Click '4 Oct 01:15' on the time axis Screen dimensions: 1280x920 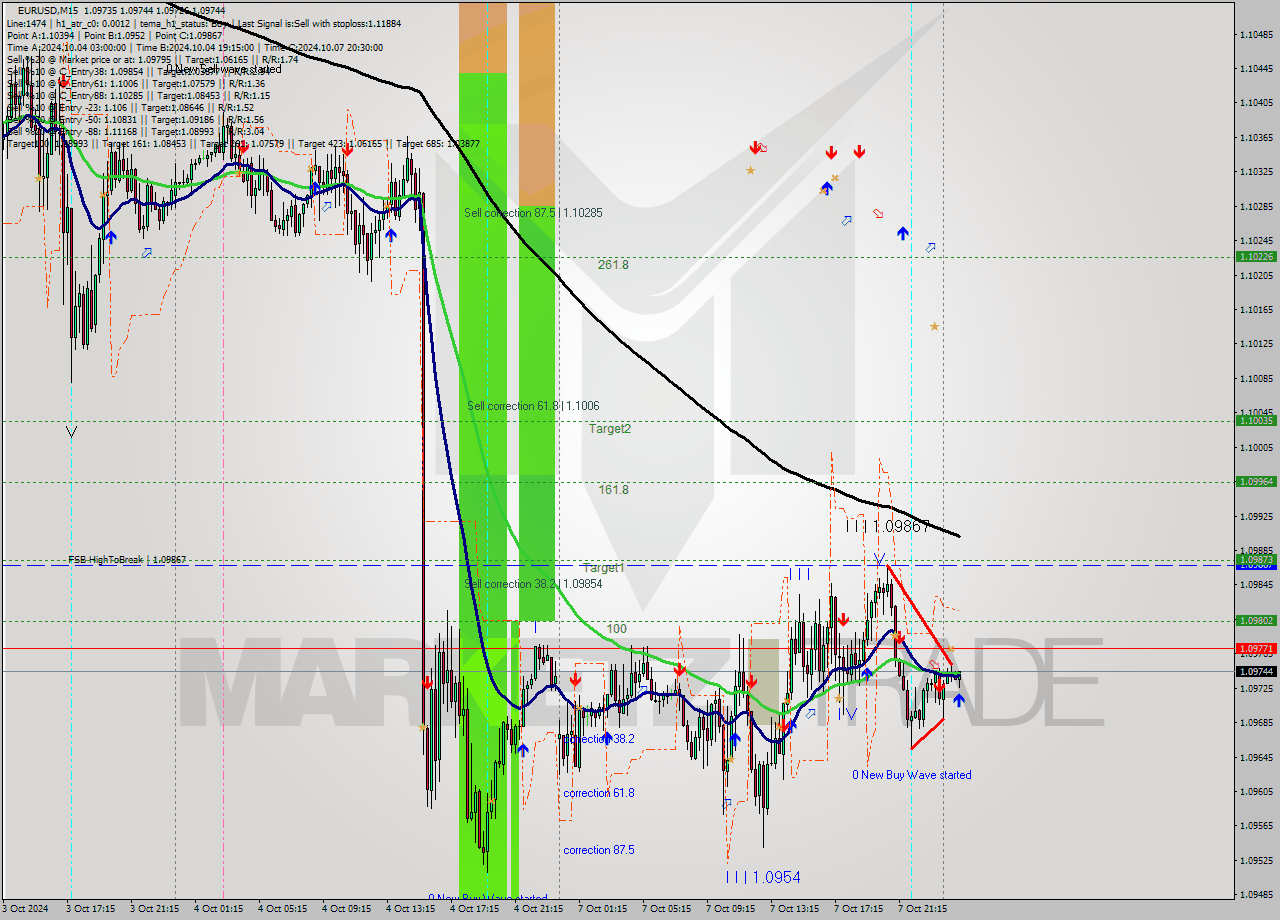[x=217, y=909]
